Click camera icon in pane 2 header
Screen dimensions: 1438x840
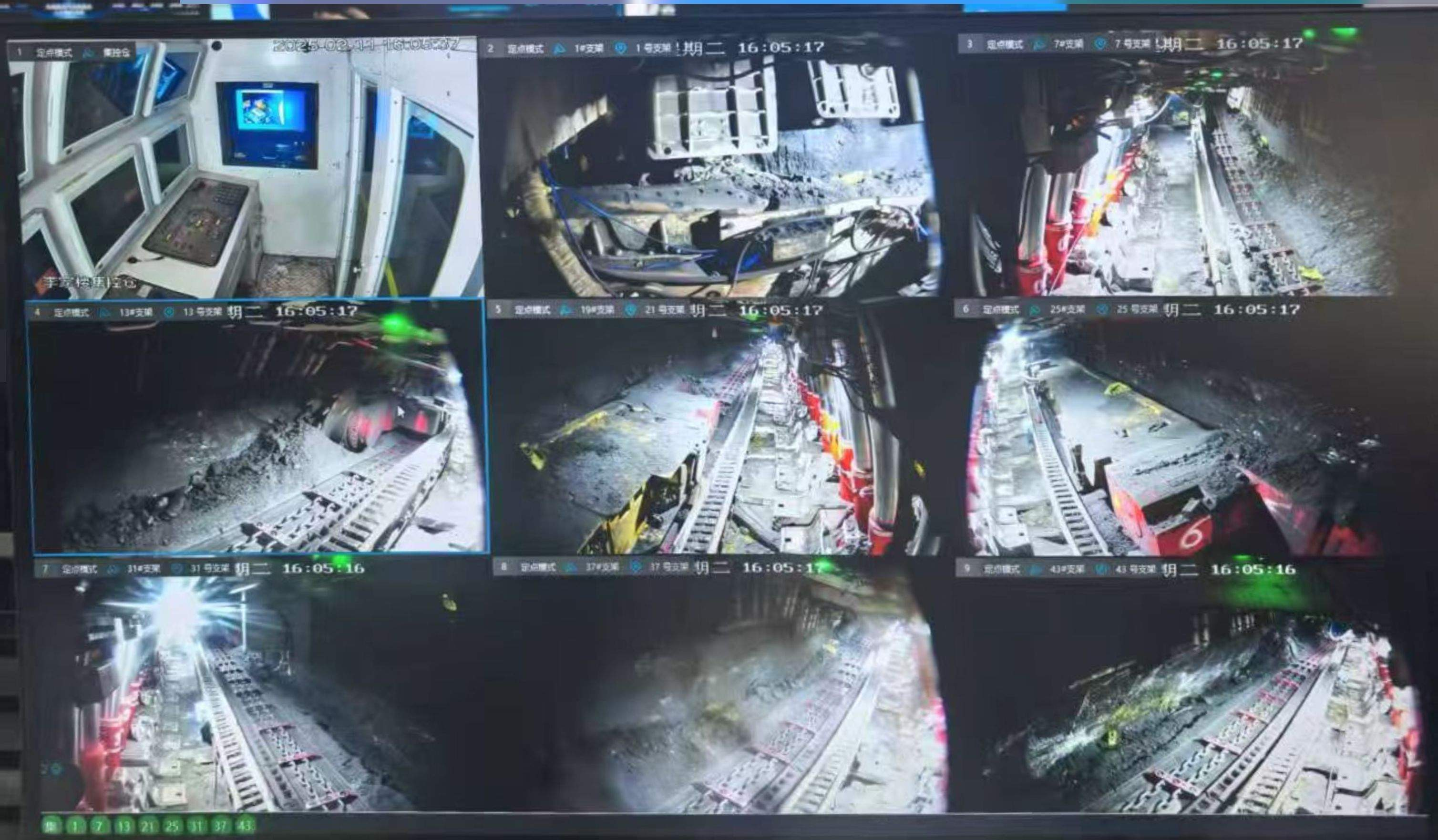(x=559, y=49)
